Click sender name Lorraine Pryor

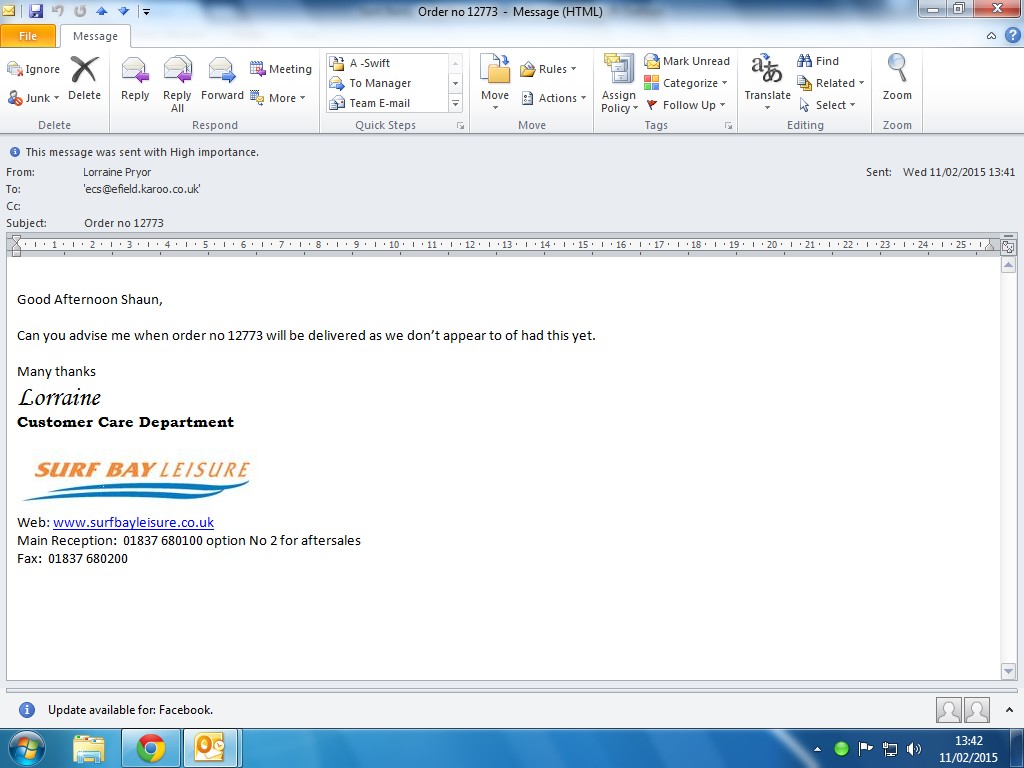point(117,172)
